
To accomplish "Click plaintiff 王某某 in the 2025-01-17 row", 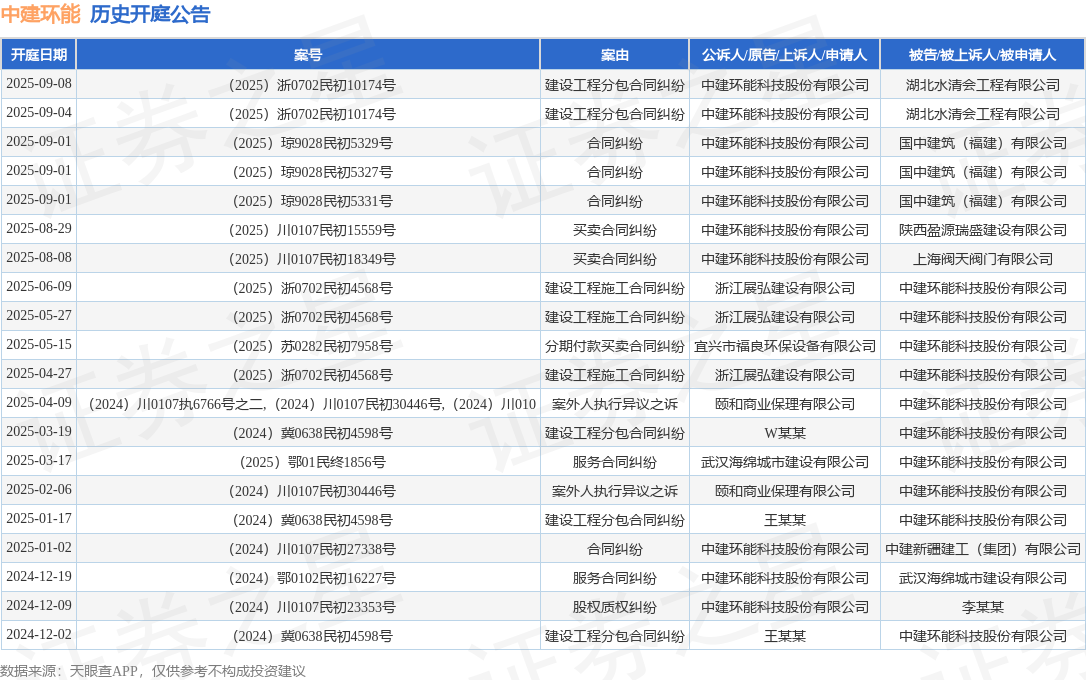I will coord(785,521).
